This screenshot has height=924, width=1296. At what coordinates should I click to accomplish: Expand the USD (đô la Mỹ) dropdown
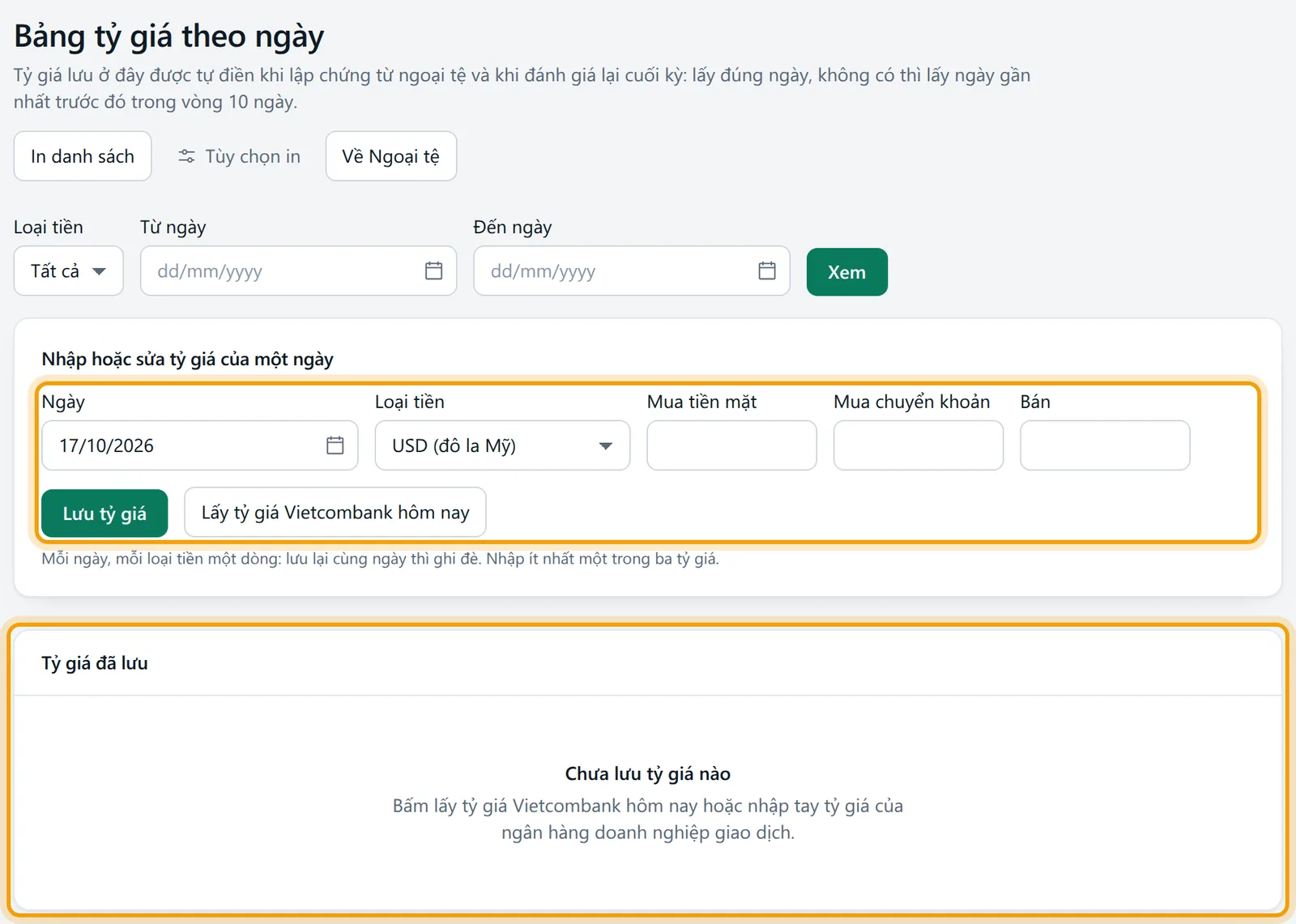pyautogui.click(x=502, y=445)
